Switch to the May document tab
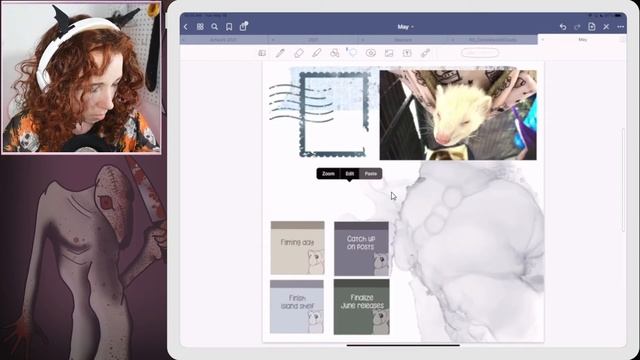Screen dimensions: 640x360 coord(582,40)
